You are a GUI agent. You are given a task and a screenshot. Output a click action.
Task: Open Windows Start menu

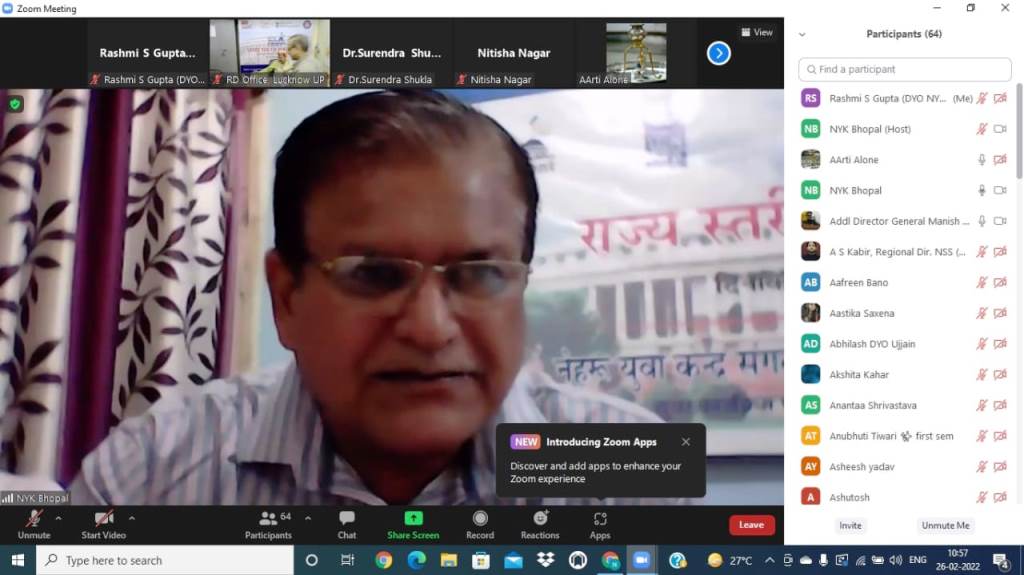18,560
